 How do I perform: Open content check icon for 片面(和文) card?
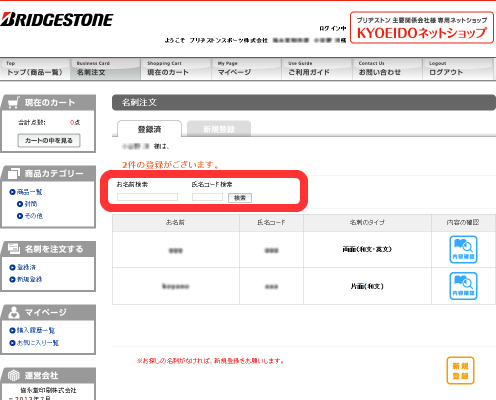click(x=463, y=286)
